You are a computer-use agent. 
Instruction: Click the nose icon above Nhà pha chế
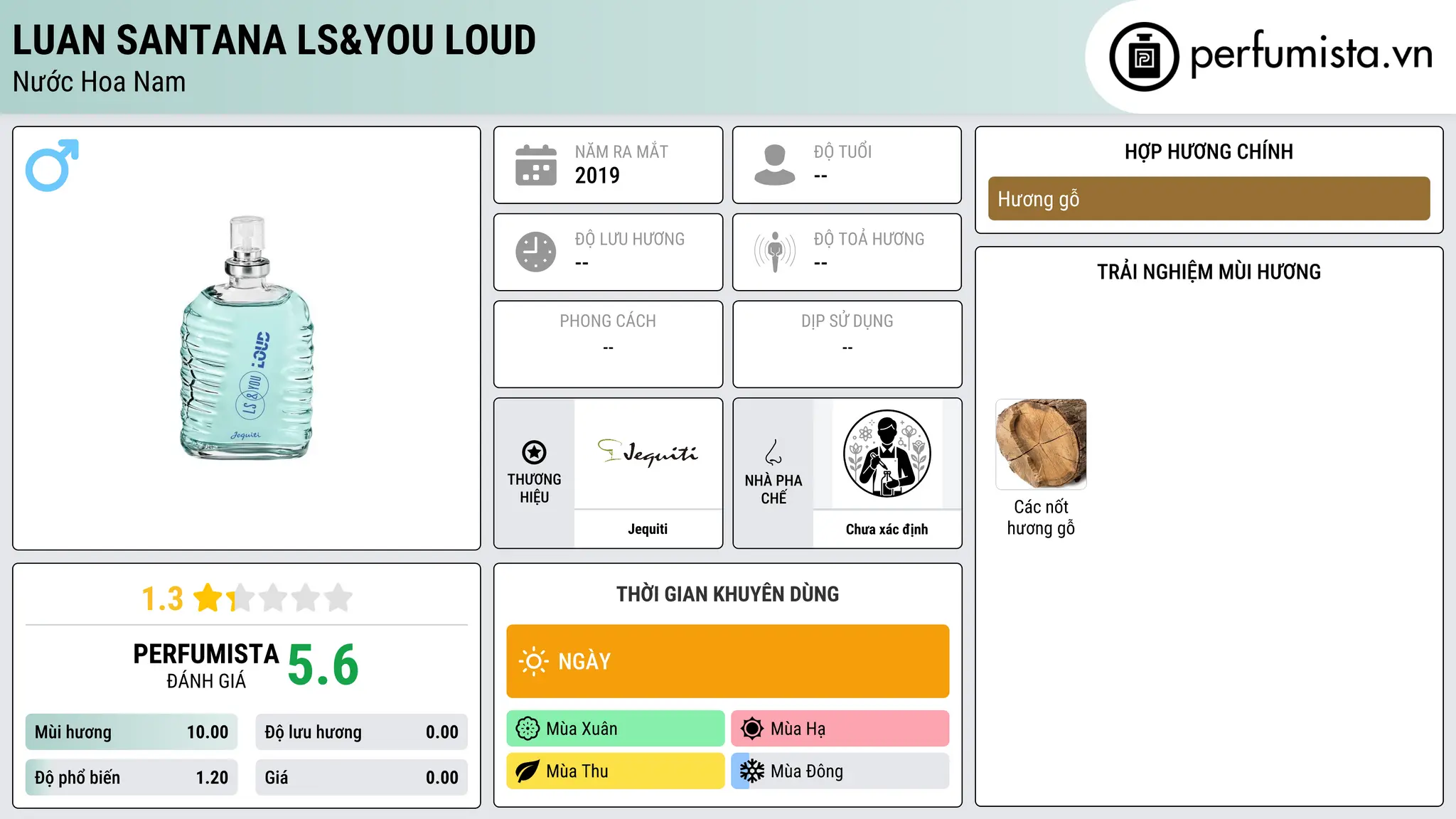pyautogui.click(x=773, y=452)
